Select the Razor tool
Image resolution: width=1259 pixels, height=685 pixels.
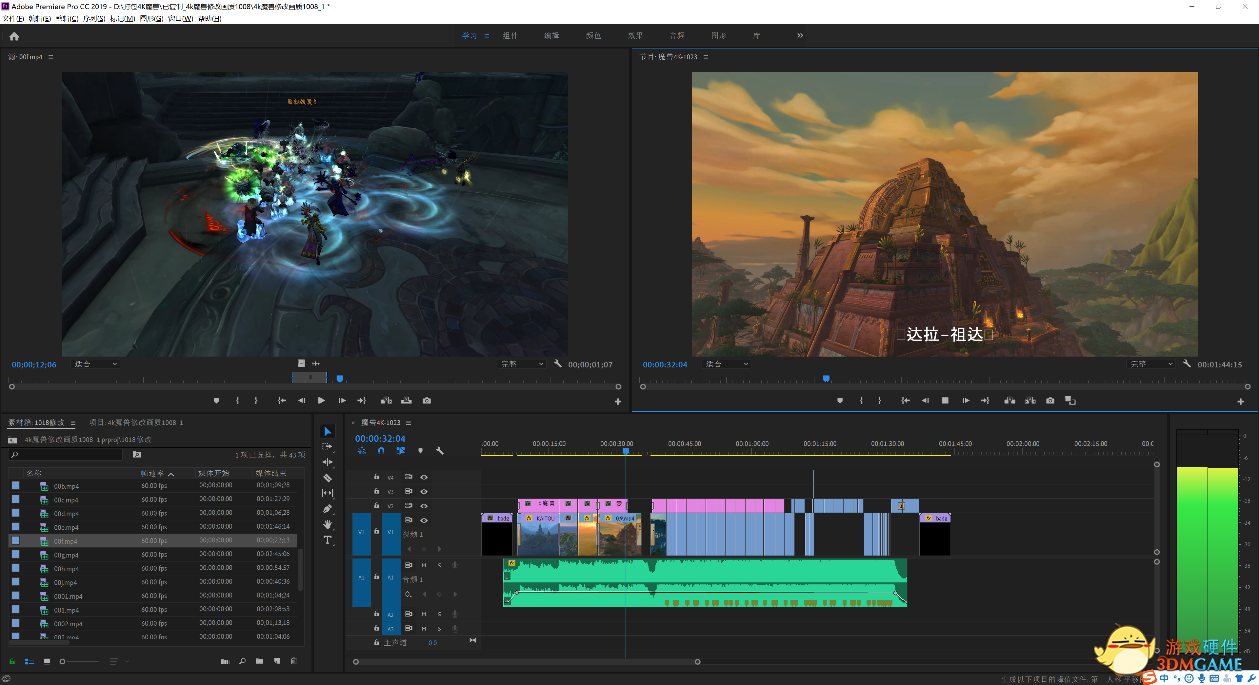(x=327, y=478)
